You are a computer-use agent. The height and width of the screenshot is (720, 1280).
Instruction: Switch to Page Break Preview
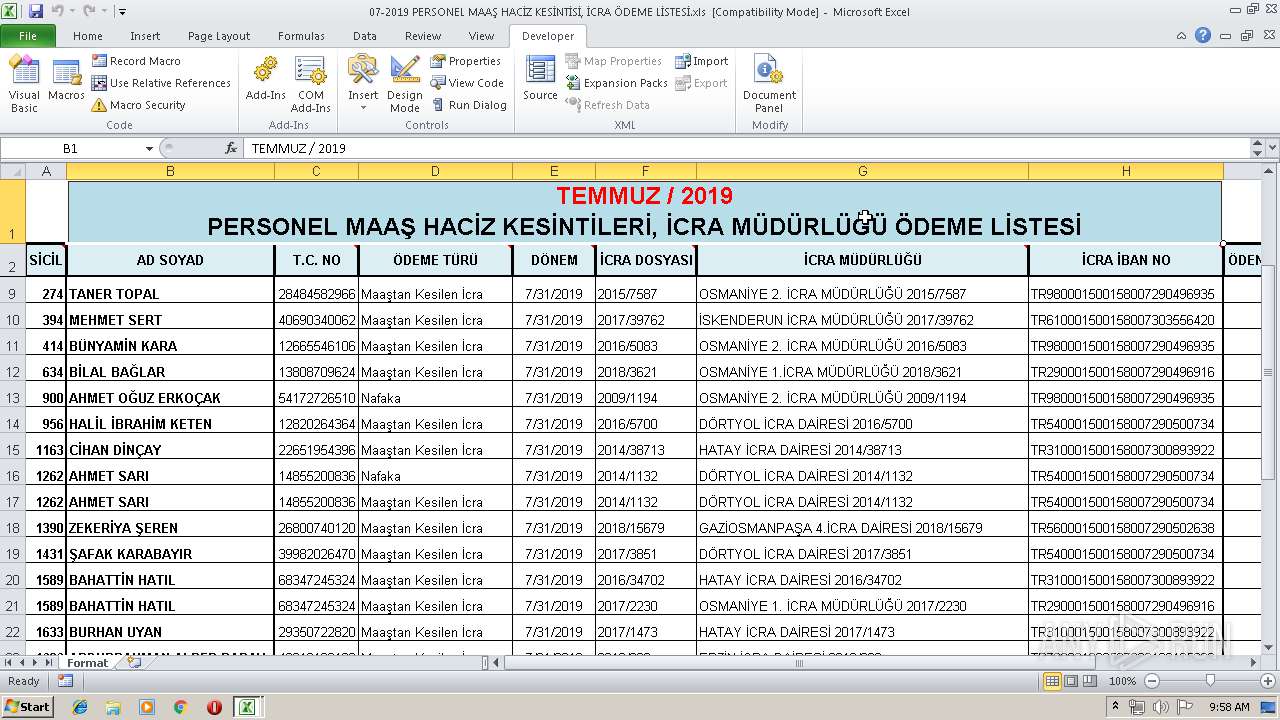pos(1088,681)
